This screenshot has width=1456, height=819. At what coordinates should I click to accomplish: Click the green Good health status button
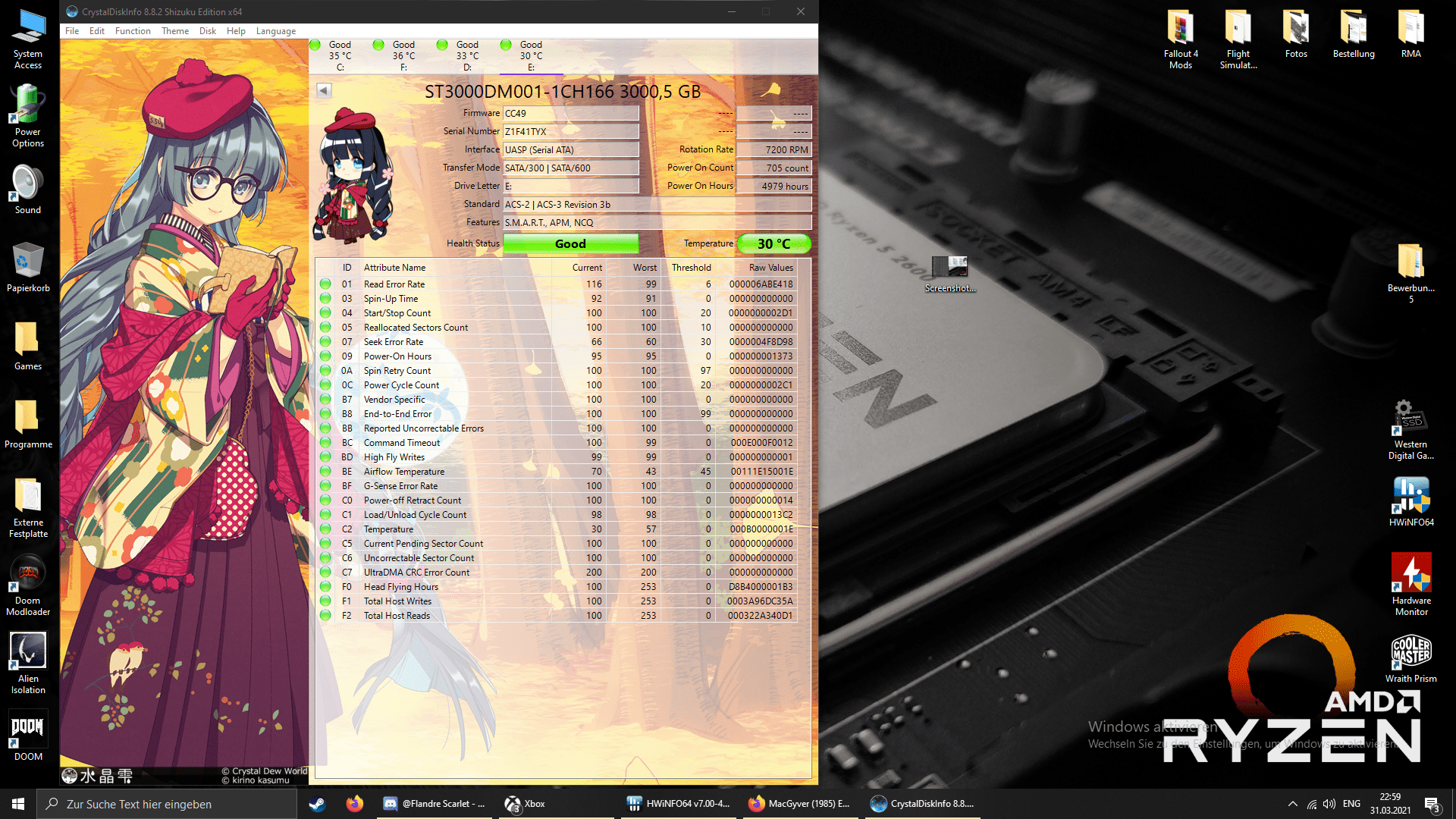tap(570, 243)
